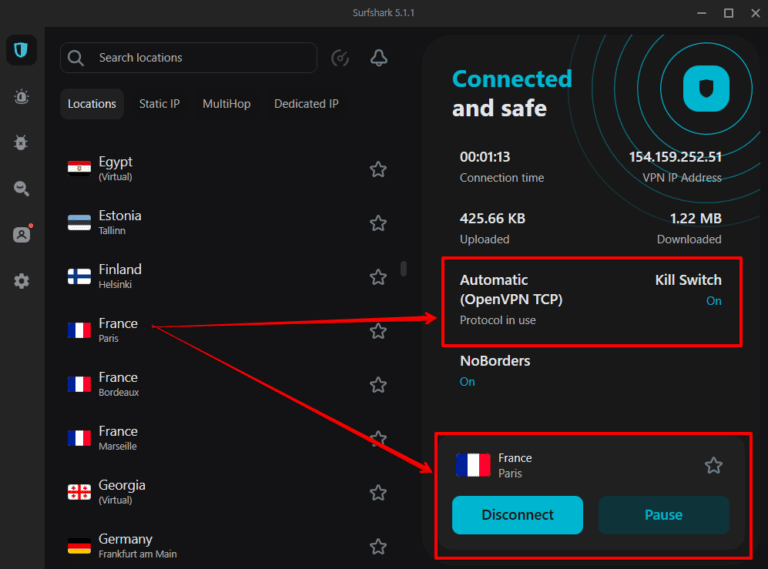
Task: Open the Surfshark VPN shield section
Action: (x=21, y=50)
